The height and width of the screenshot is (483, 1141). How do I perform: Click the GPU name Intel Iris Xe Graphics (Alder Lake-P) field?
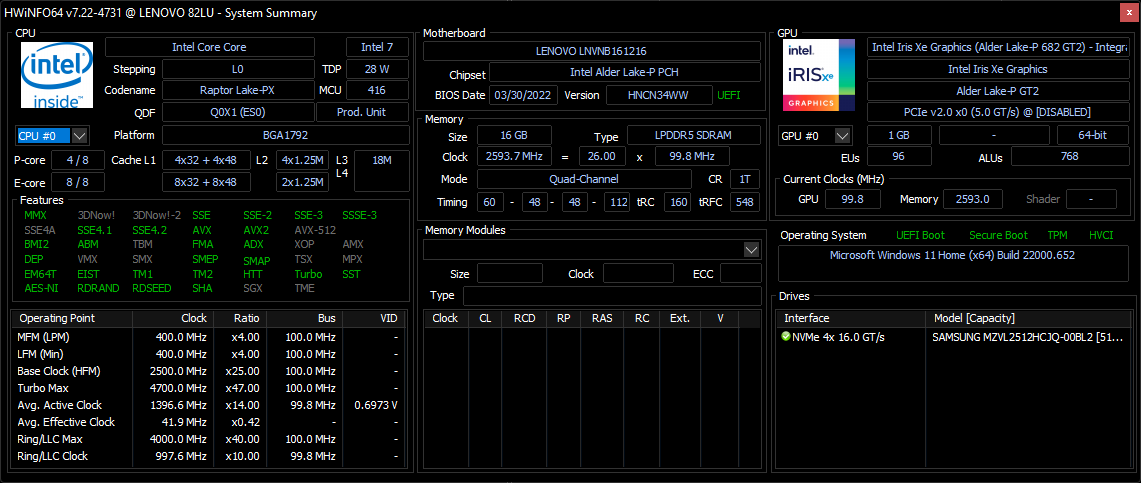coord(1000,47)
